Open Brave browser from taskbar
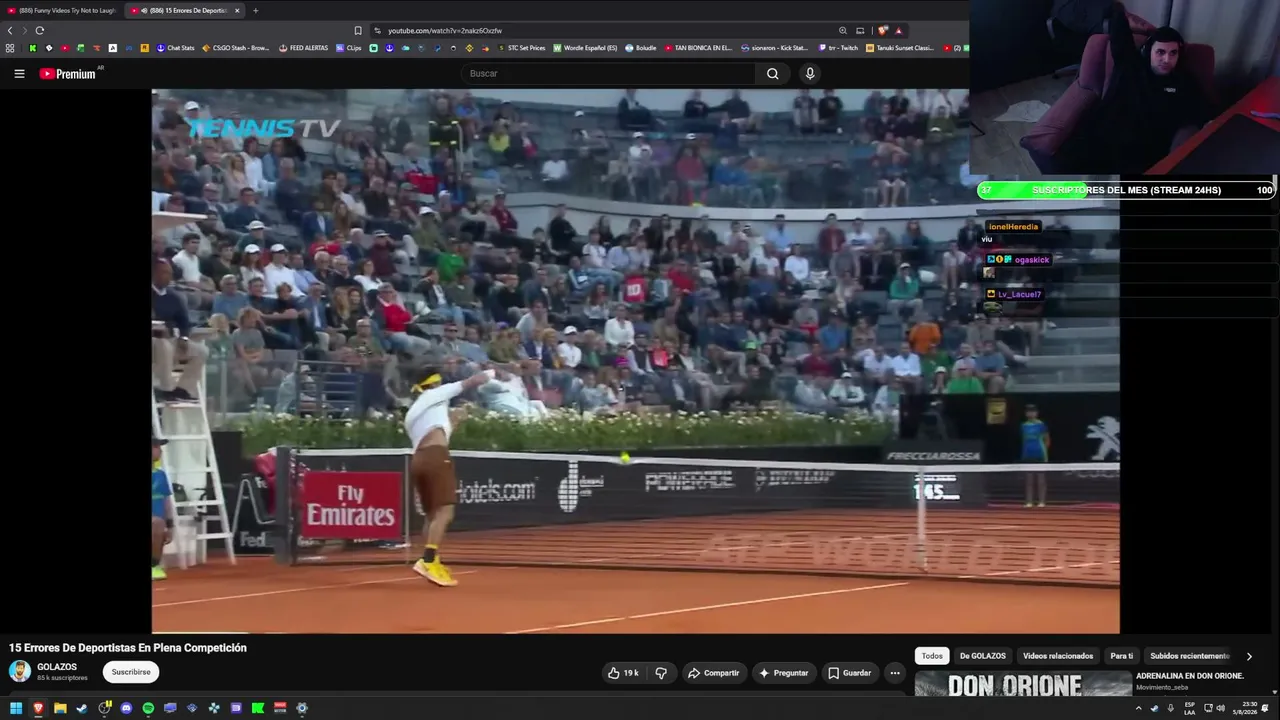 click(x=38, y=708)
